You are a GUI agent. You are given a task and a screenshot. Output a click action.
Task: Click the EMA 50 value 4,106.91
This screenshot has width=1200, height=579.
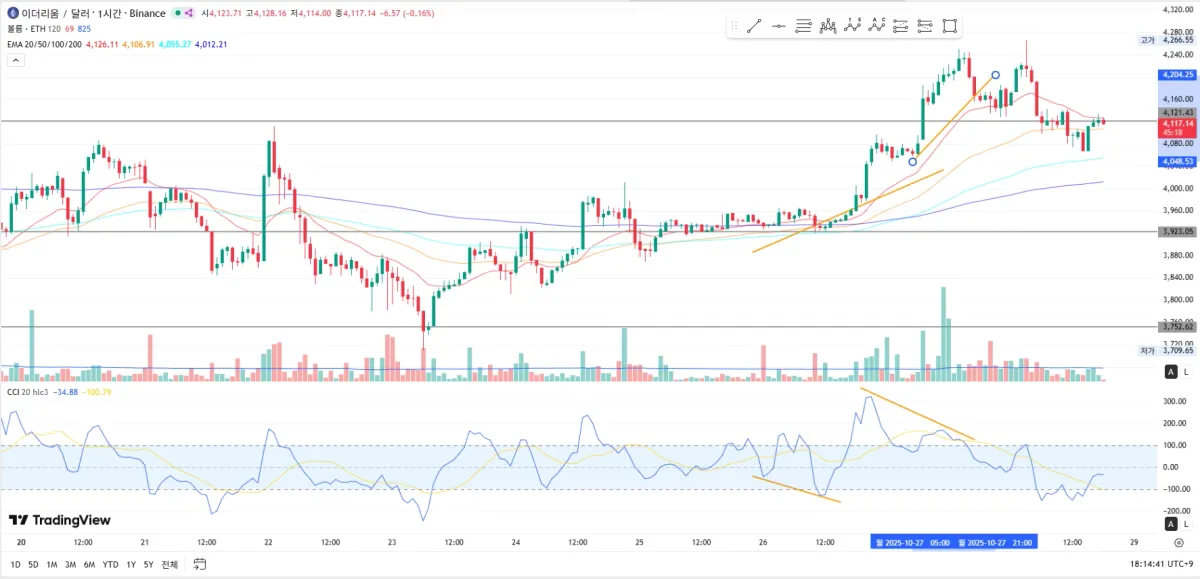tap(139, 44)
